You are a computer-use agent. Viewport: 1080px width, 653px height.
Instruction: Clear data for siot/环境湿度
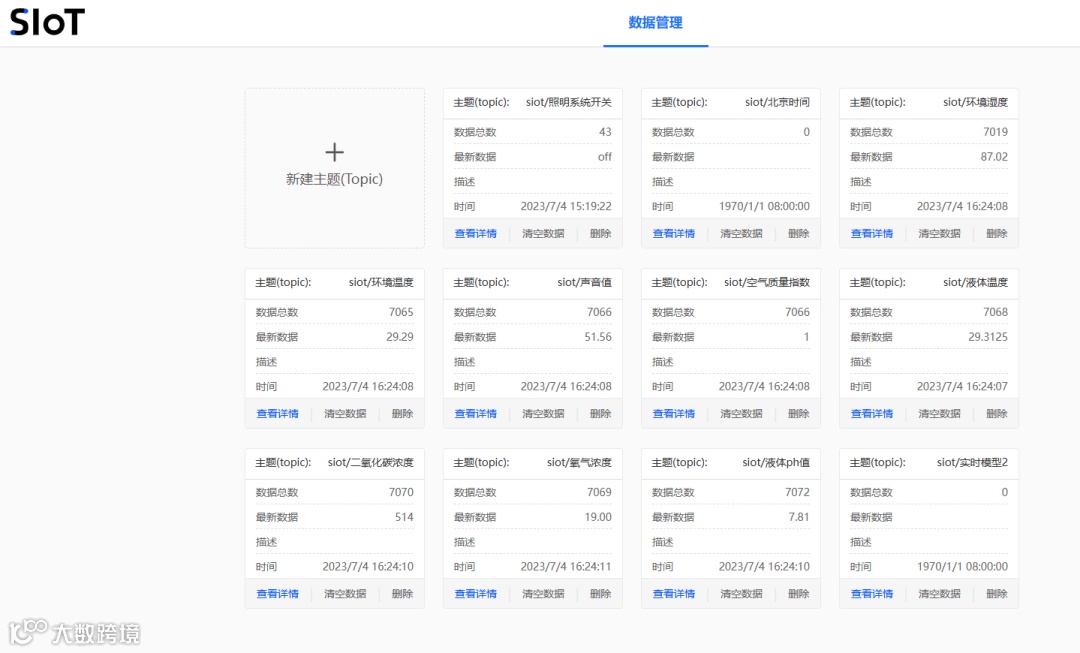[x=939, y=234]
